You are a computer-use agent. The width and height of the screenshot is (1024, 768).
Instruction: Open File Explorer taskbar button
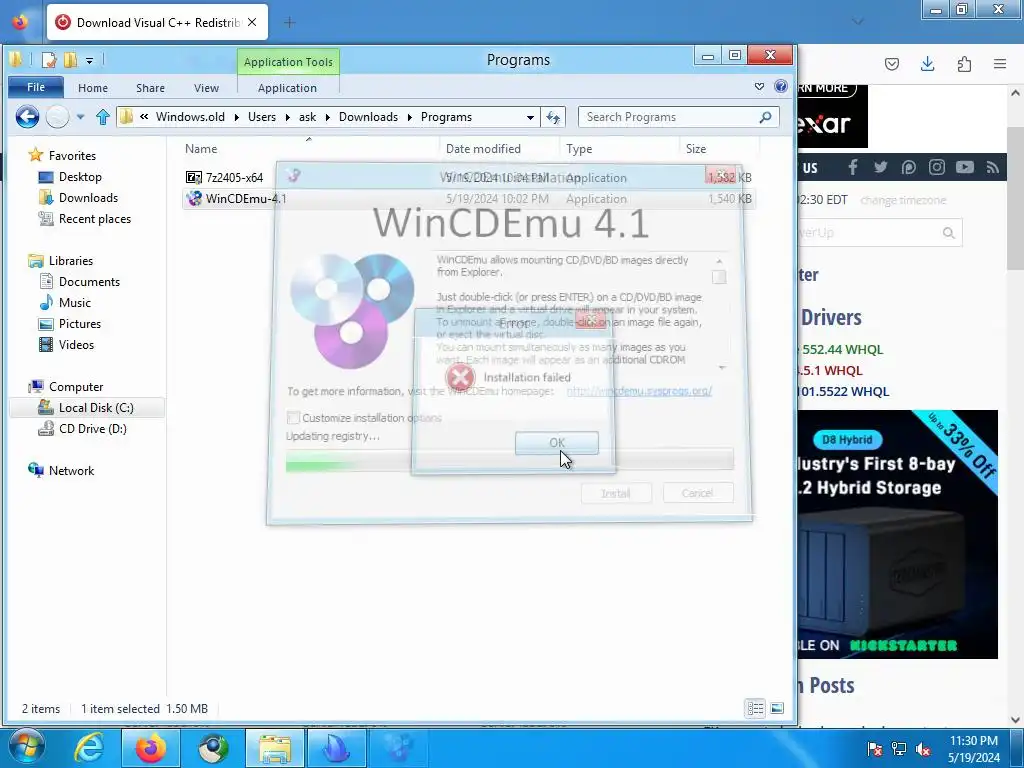275,748
